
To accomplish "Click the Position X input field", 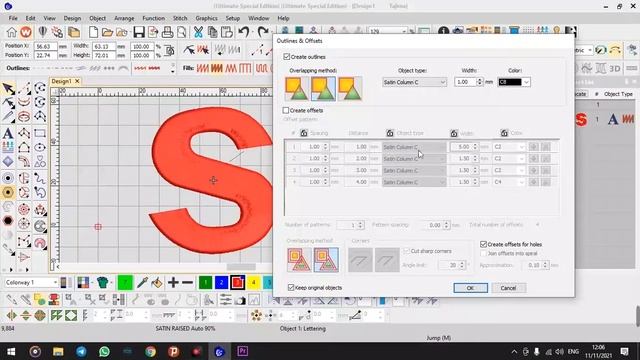I will click(x=45, y=47).
